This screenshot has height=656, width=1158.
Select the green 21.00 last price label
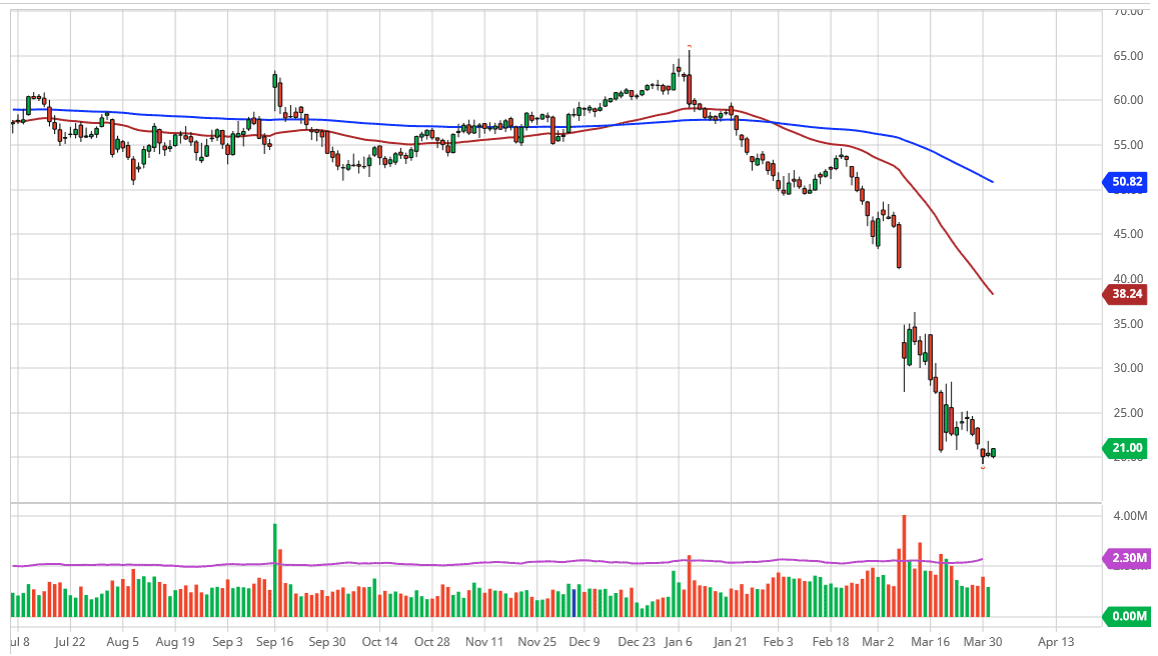[x=1125, y=448]
